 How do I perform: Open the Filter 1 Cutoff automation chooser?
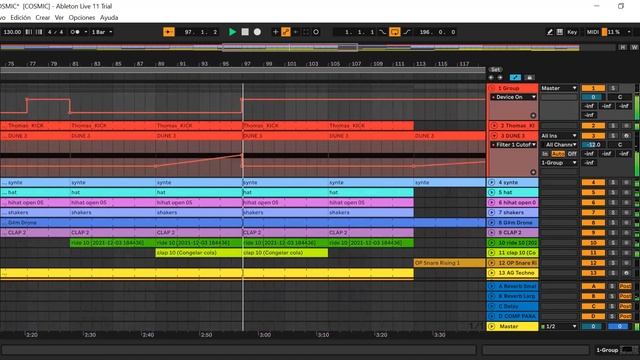coord(513,144)
